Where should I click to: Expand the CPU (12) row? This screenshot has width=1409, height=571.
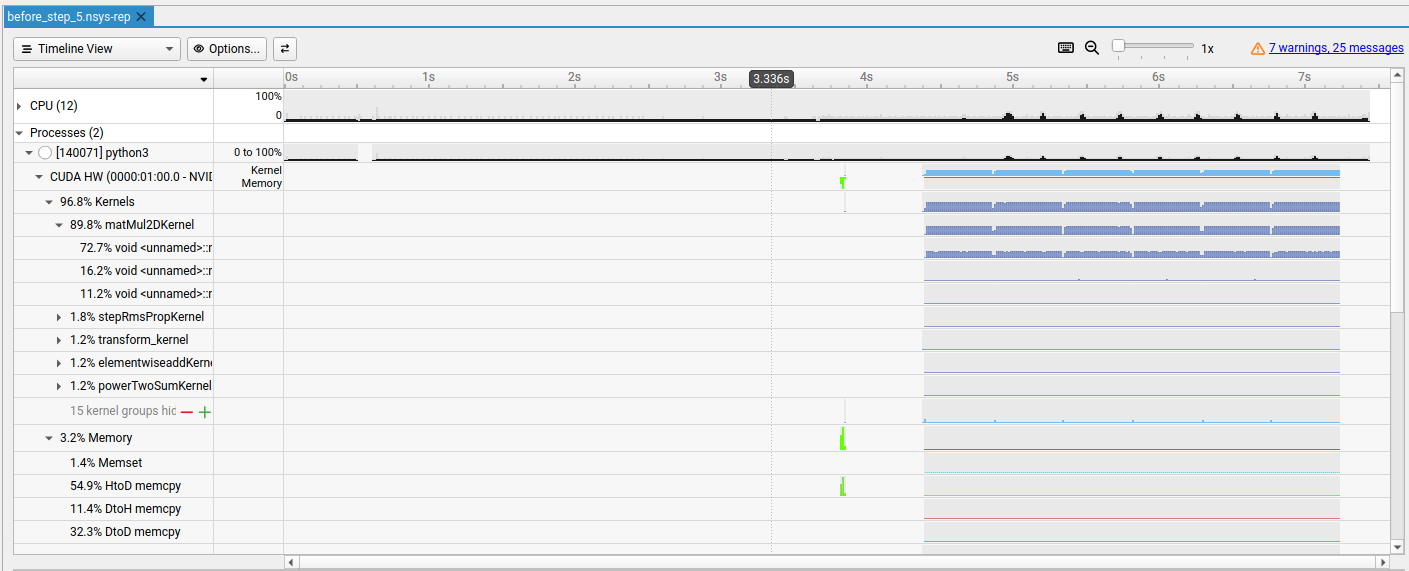[x=19, y=106]
